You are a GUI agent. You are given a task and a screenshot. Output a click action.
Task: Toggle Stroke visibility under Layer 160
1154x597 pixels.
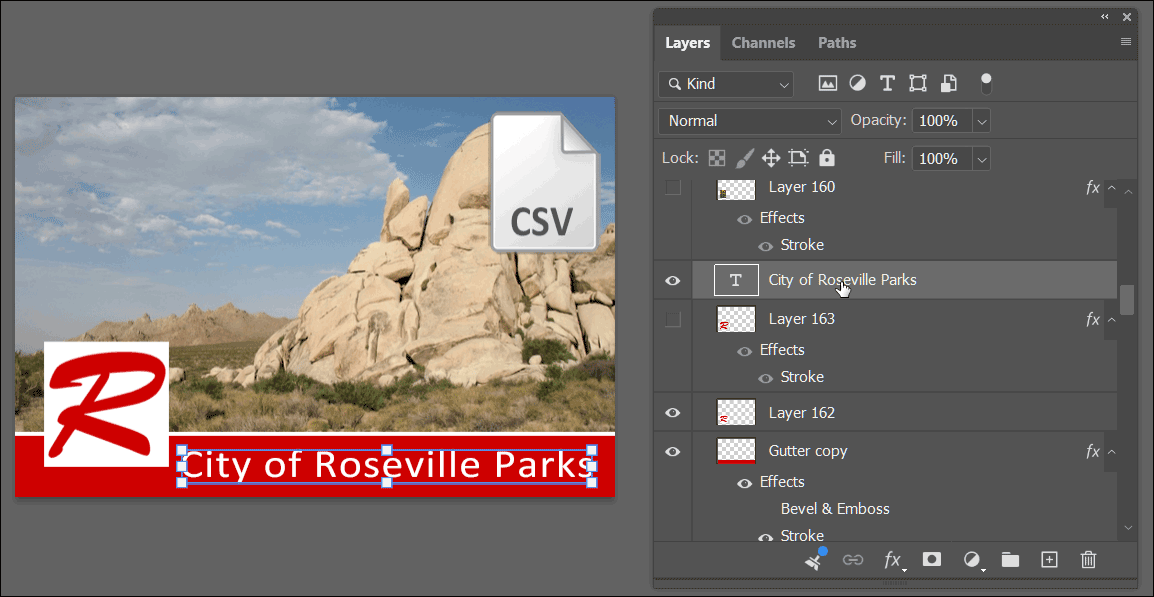pyautogui.click(x=765, y=246)
